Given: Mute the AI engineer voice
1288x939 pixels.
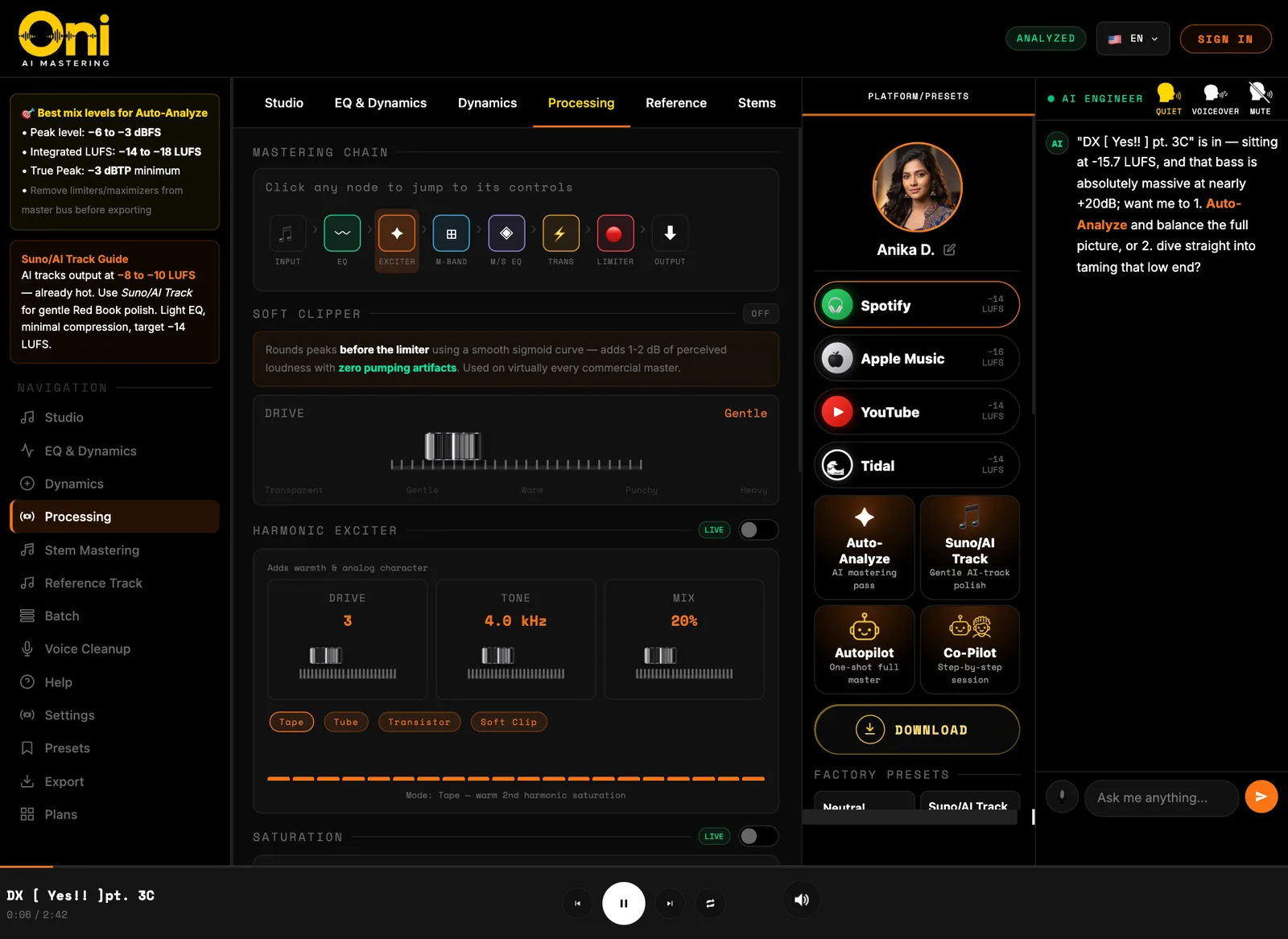Looking at the screenshot, I should 1261,99.
